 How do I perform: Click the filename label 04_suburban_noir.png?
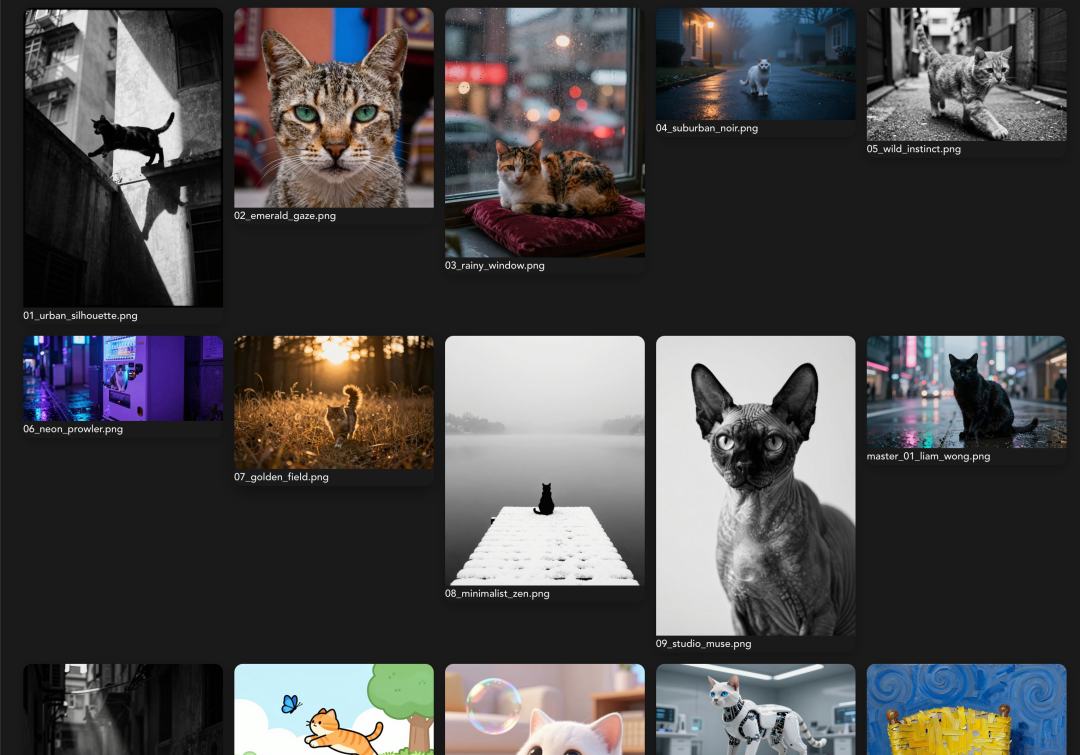pyautogui.click(x=708, y=128)
